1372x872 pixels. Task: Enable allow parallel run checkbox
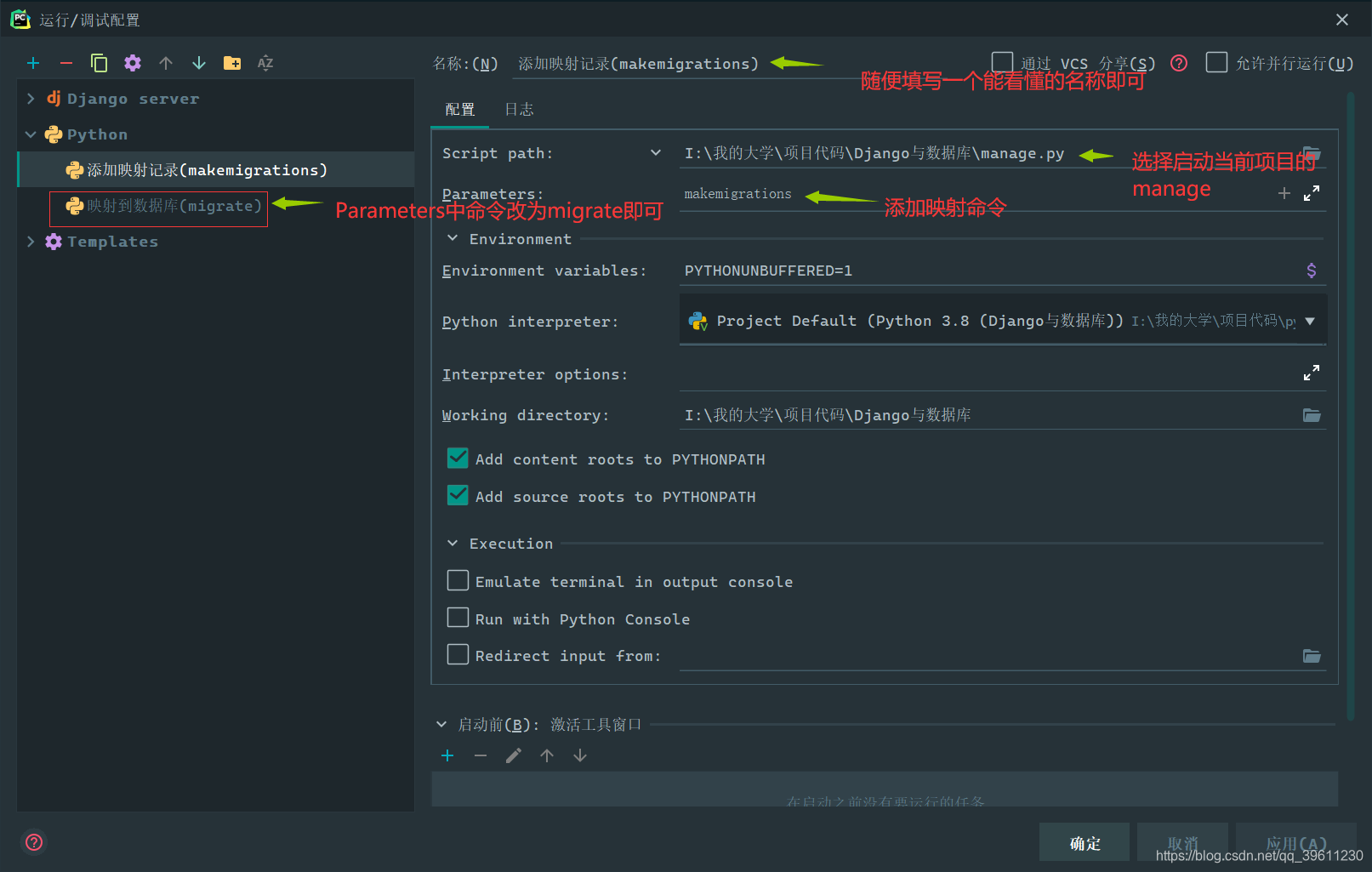[x=1217, y=62]
